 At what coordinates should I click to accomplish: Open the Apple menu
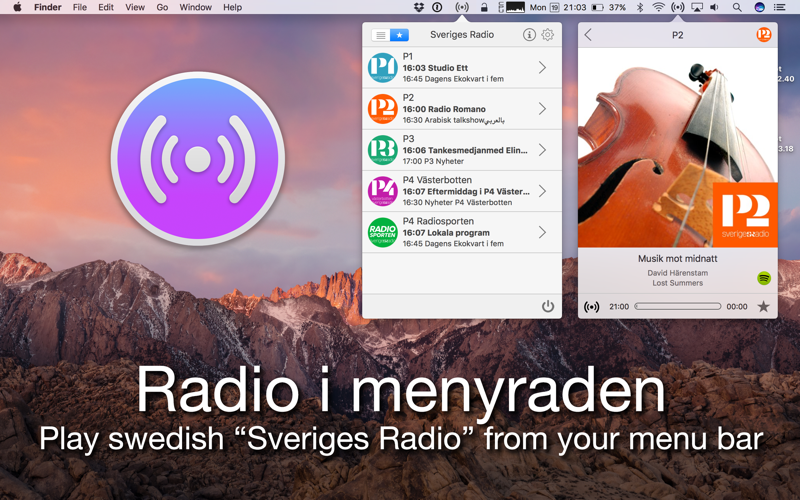(x=17, y=7)
